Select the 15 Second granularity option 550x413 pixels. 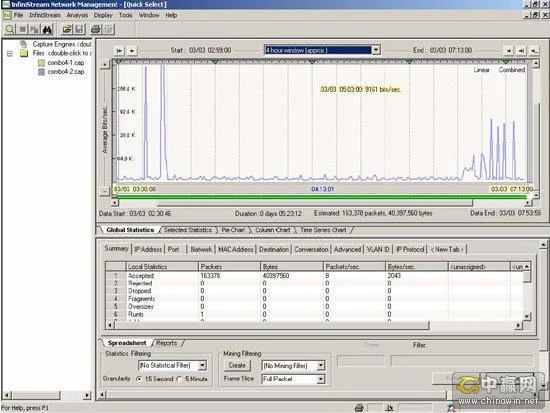(139, 379)
